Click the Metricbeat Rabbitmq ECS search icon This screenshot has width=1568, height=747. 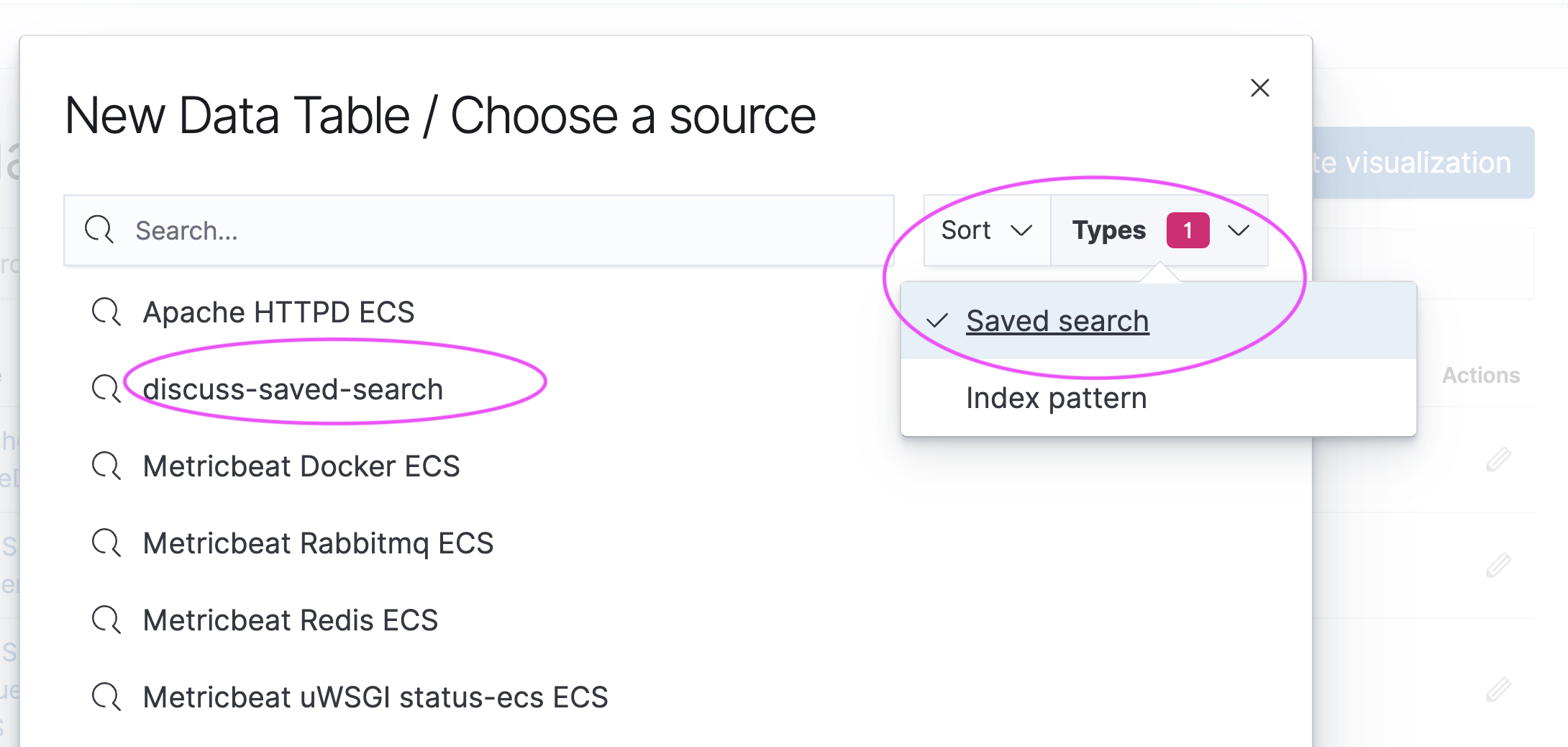(x=106, y=543)
